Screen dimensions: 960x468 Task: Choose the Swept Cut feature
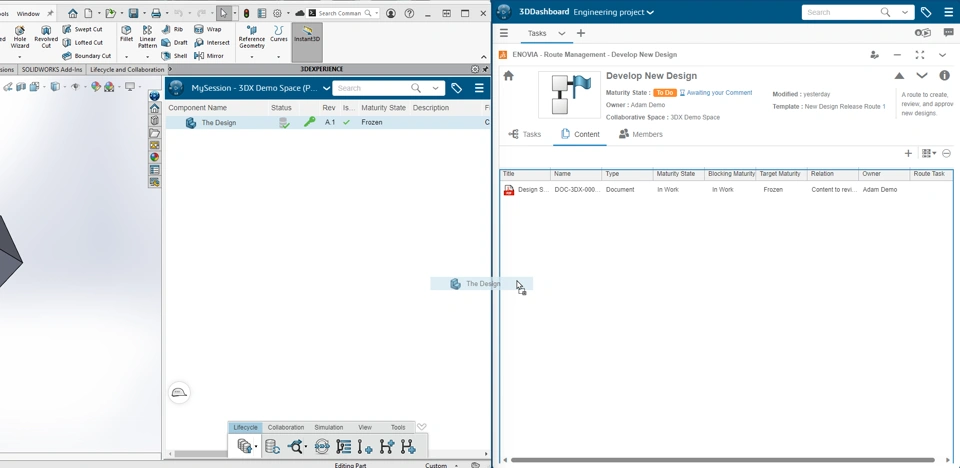[83, 29]
